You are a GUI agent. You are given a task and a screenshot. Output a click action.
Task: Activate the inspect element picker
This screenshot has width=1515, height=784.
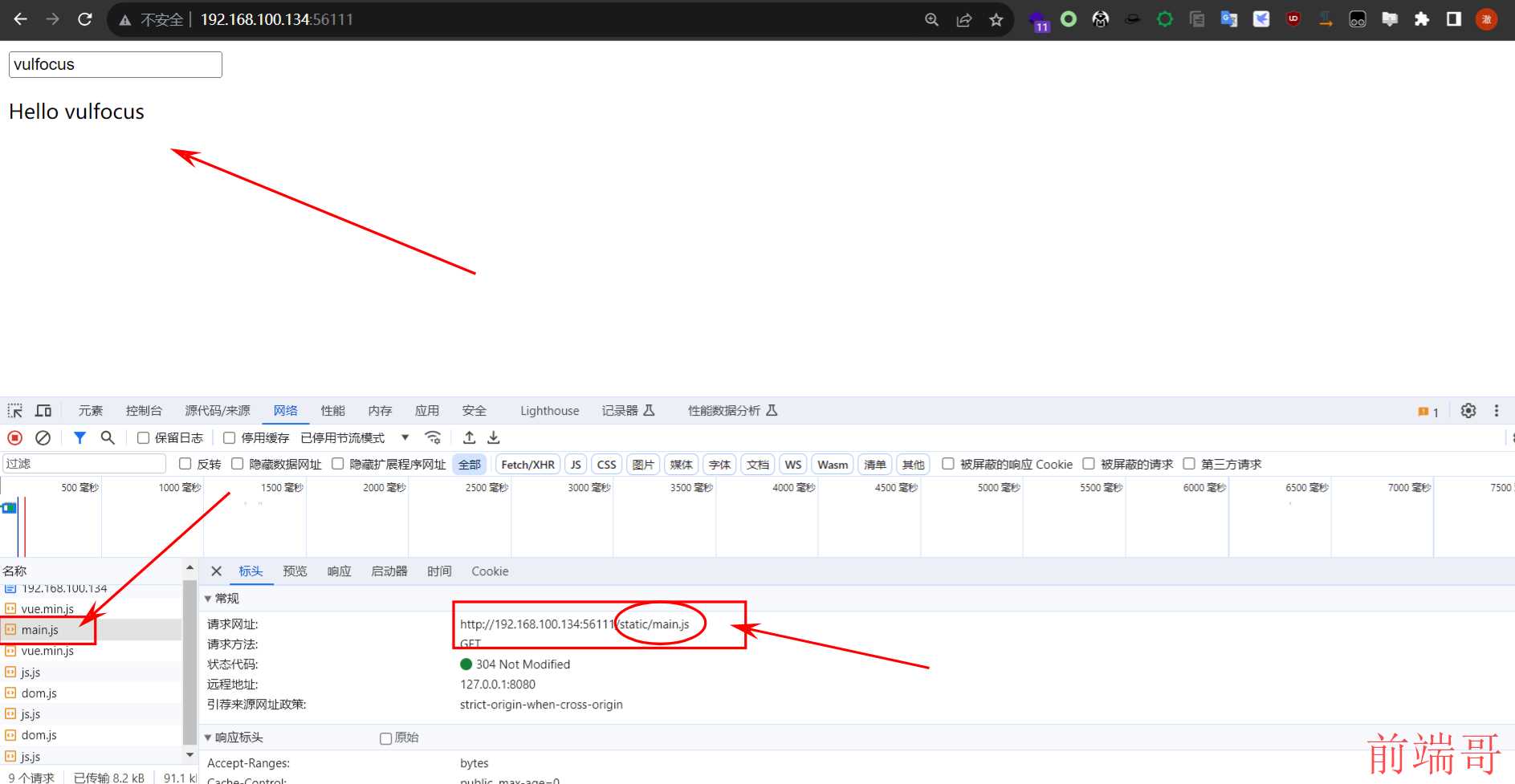[x=15, y=411]
